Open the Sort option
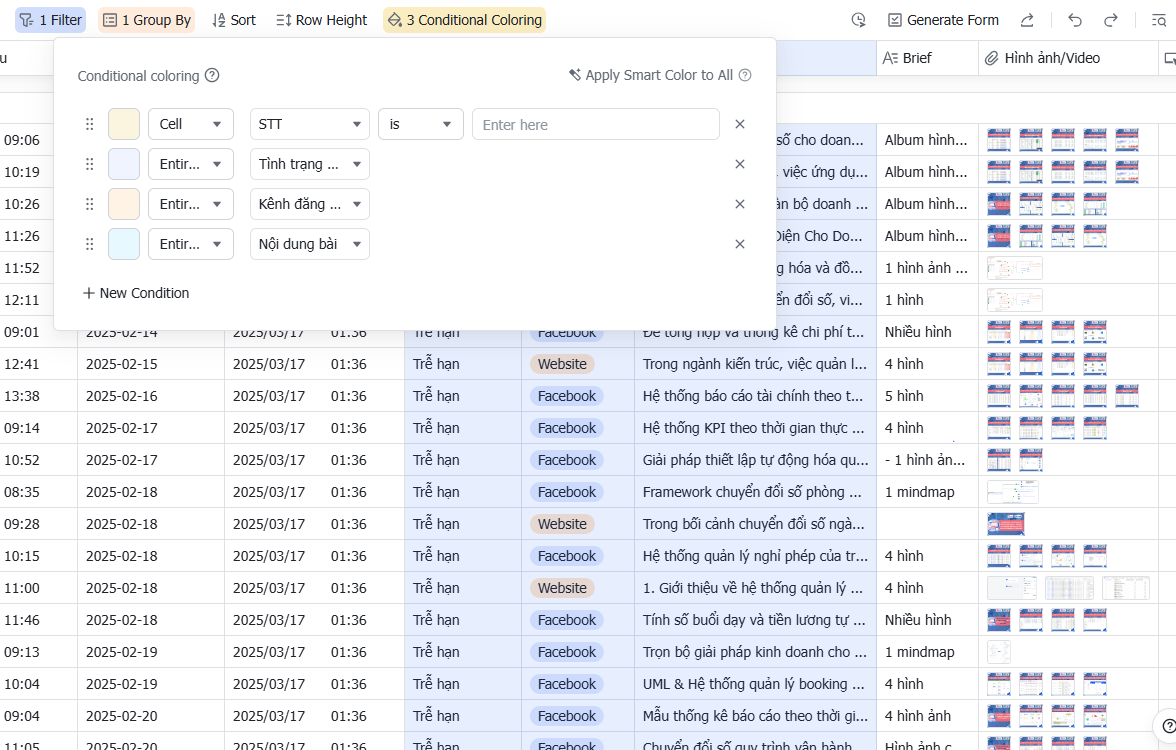The width and height of the screenshot is (1176, 750). point(234,20)
